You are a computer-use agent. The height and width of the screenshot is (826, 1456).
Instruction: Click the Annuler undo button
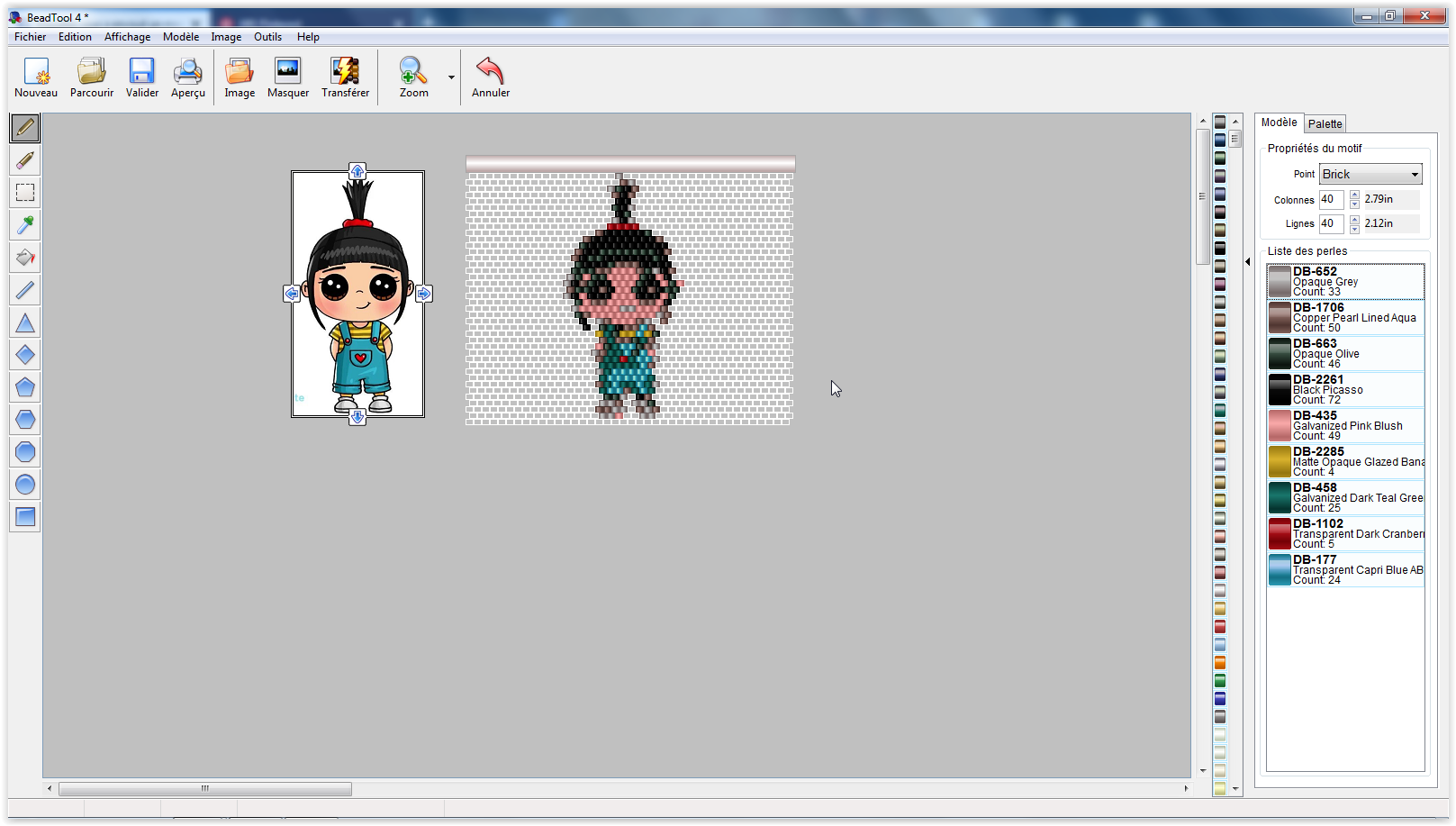tap(490, 77)
